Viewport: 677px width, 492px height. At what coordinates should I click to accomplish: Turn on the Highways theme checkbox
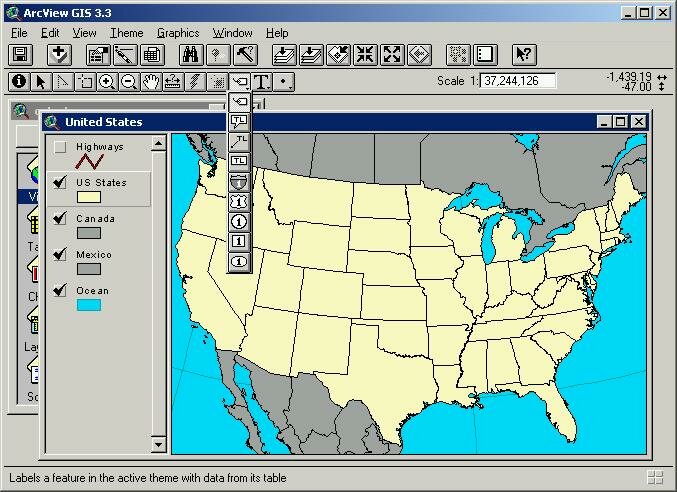coord(60,147)
